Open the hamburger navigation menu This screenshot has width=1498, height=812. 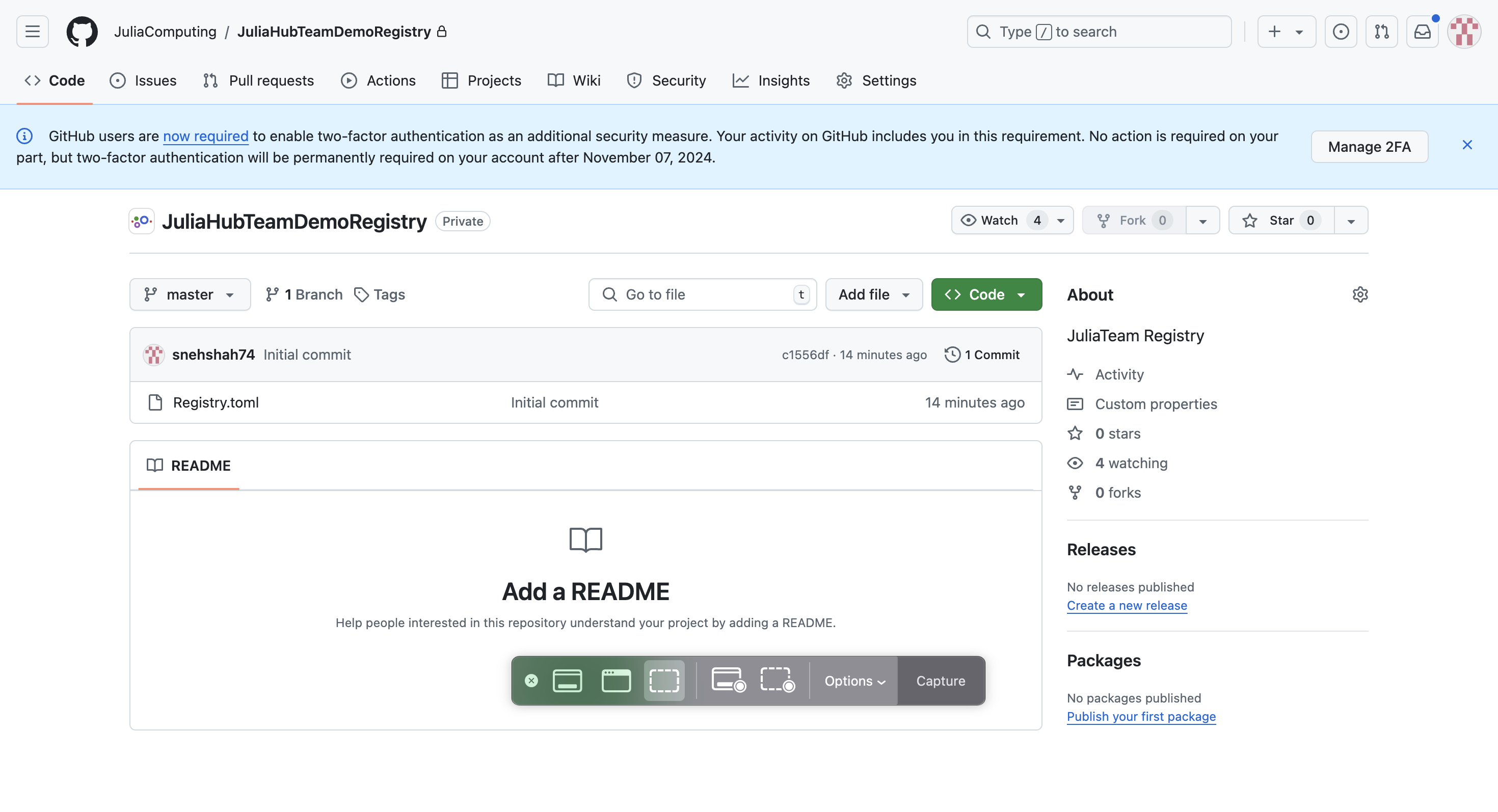click(x=33, y=32)
